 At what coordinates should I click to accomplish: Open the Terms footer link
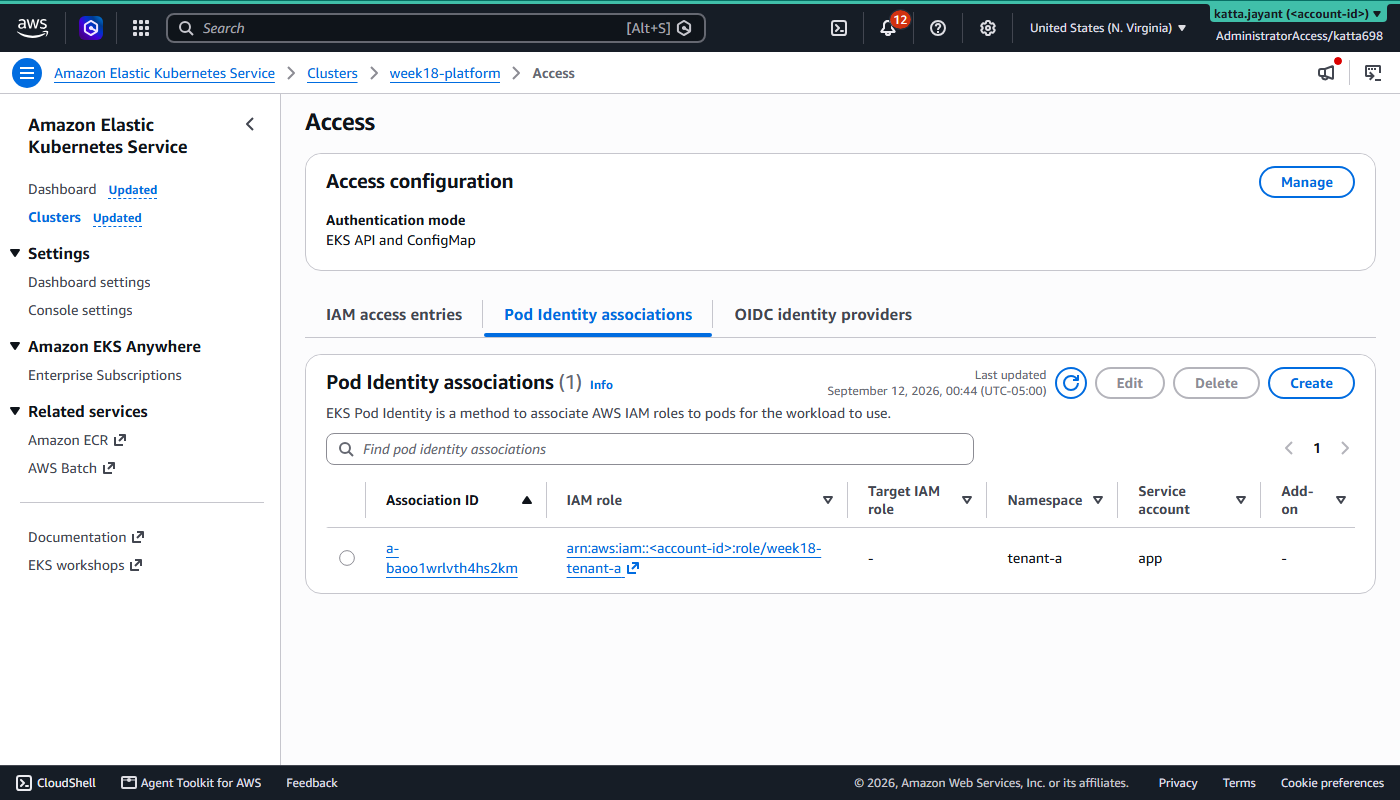(x=1239, y=783)
